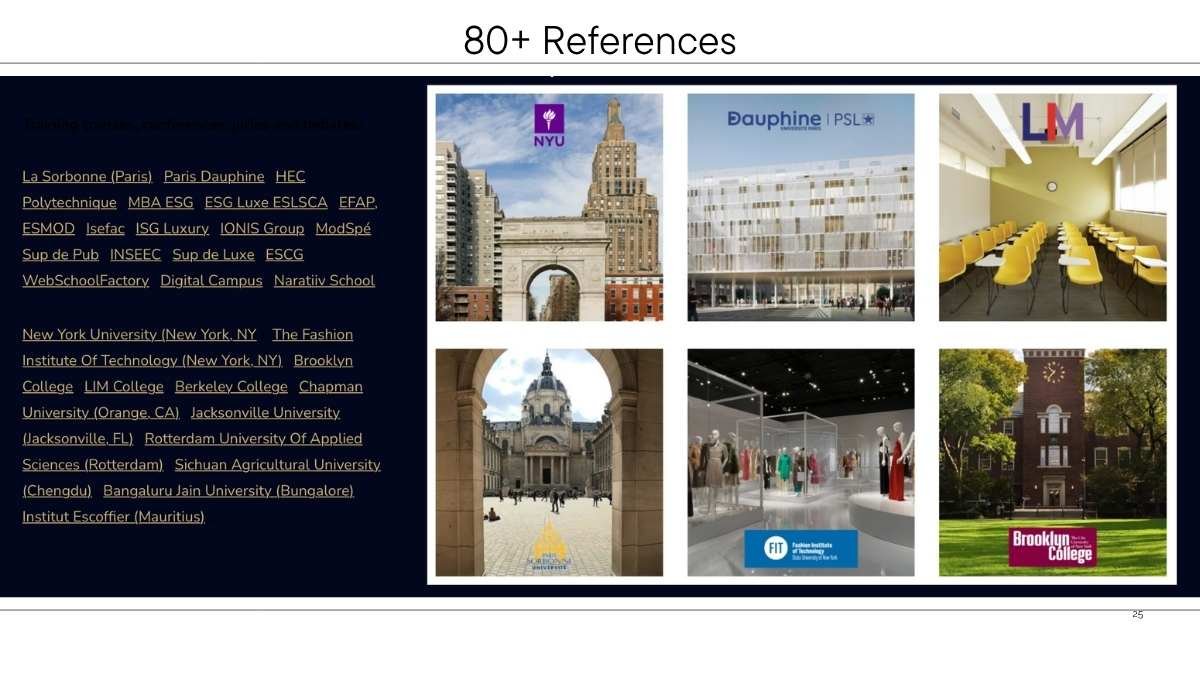Open the La Sorbonne (Paris) link
Image resolution: width=1200 pixels, height=675 pixels.
tap(87, 177)
